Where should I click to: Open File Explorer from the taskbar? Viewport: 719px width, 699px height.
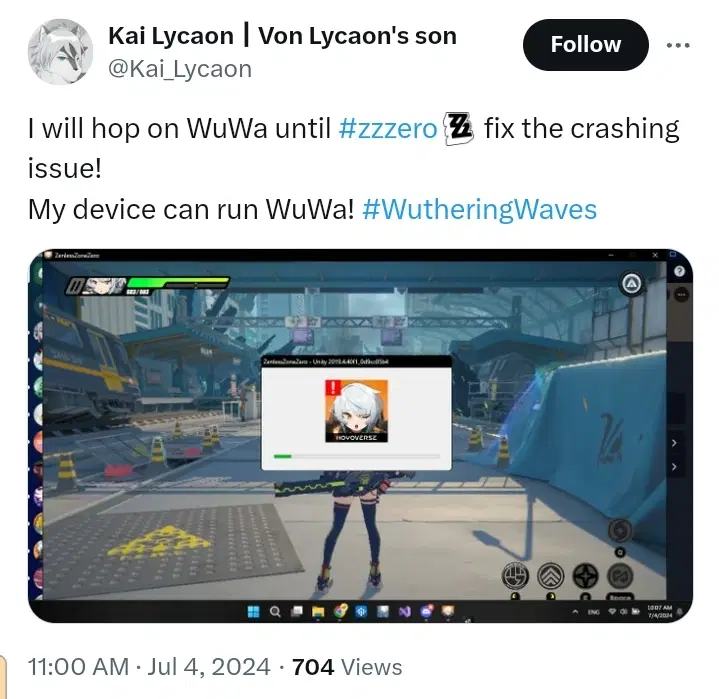pyautogui.click(x=318, y=611)
